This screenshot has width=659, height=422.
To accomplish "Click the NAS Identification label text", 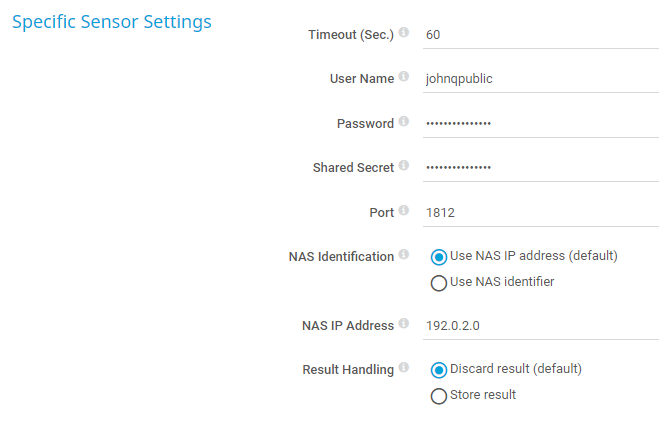I will [x=341, y=257].
